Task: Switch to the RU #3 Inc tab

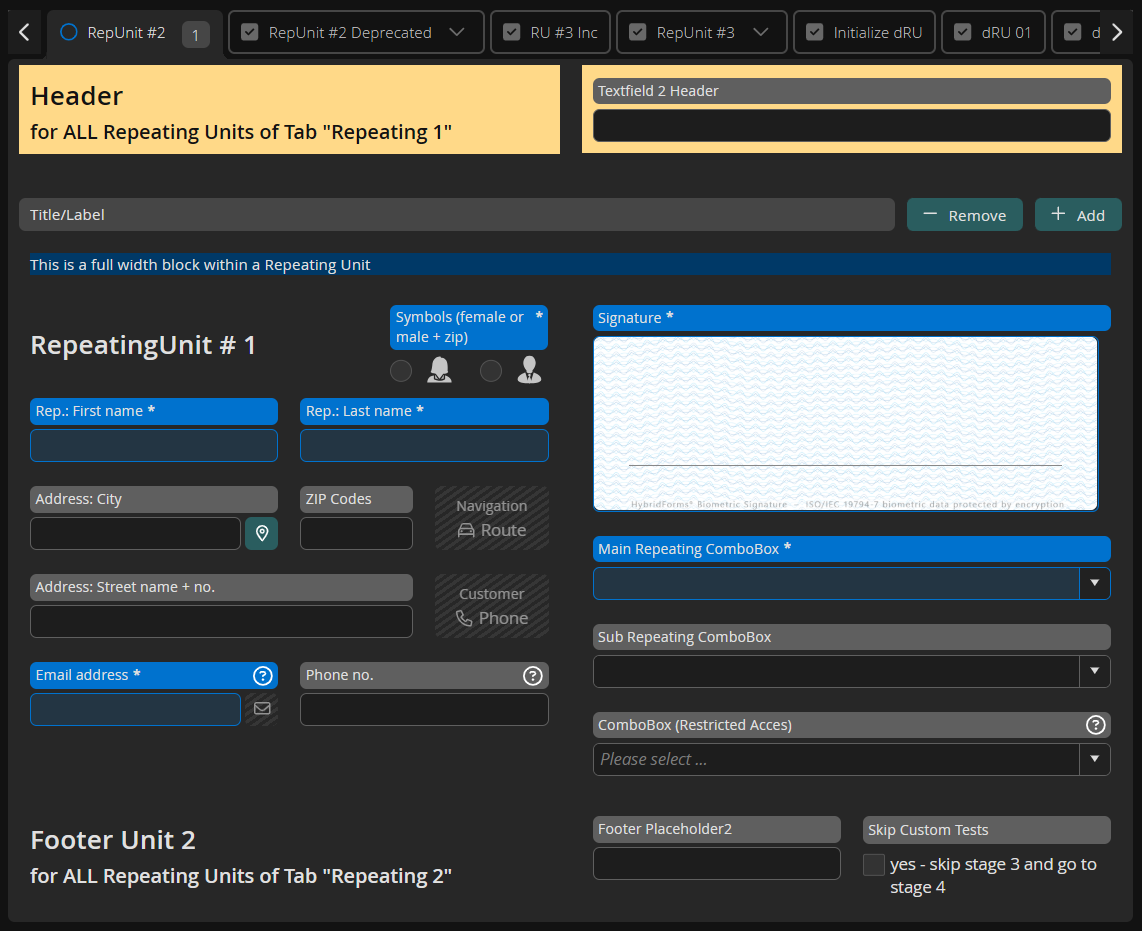Action: tap(550, 32)
